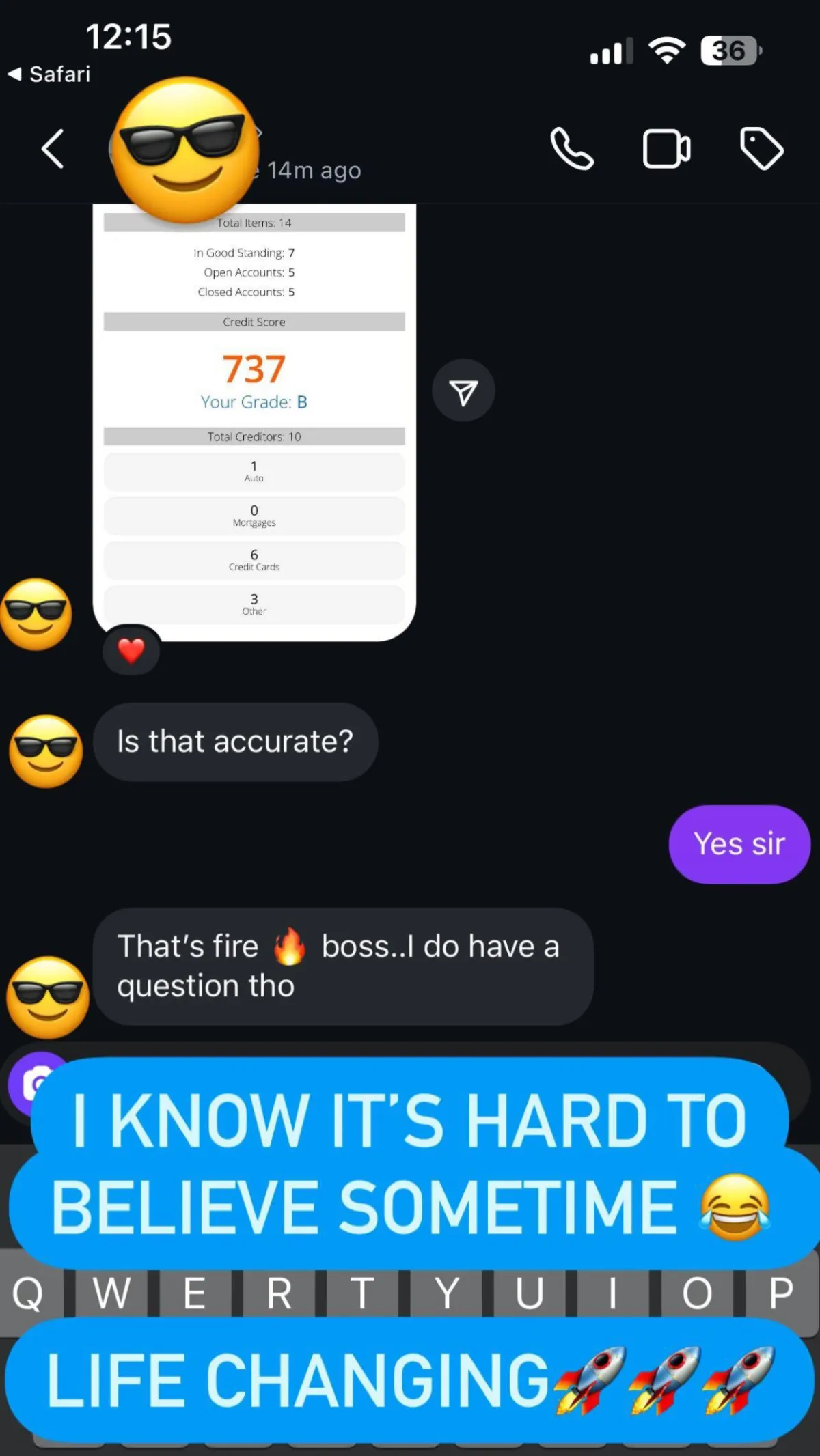This screenshot has width=820, height=1456.
Task: Open the shared credit score 737 image
Action: coord(254,422)
